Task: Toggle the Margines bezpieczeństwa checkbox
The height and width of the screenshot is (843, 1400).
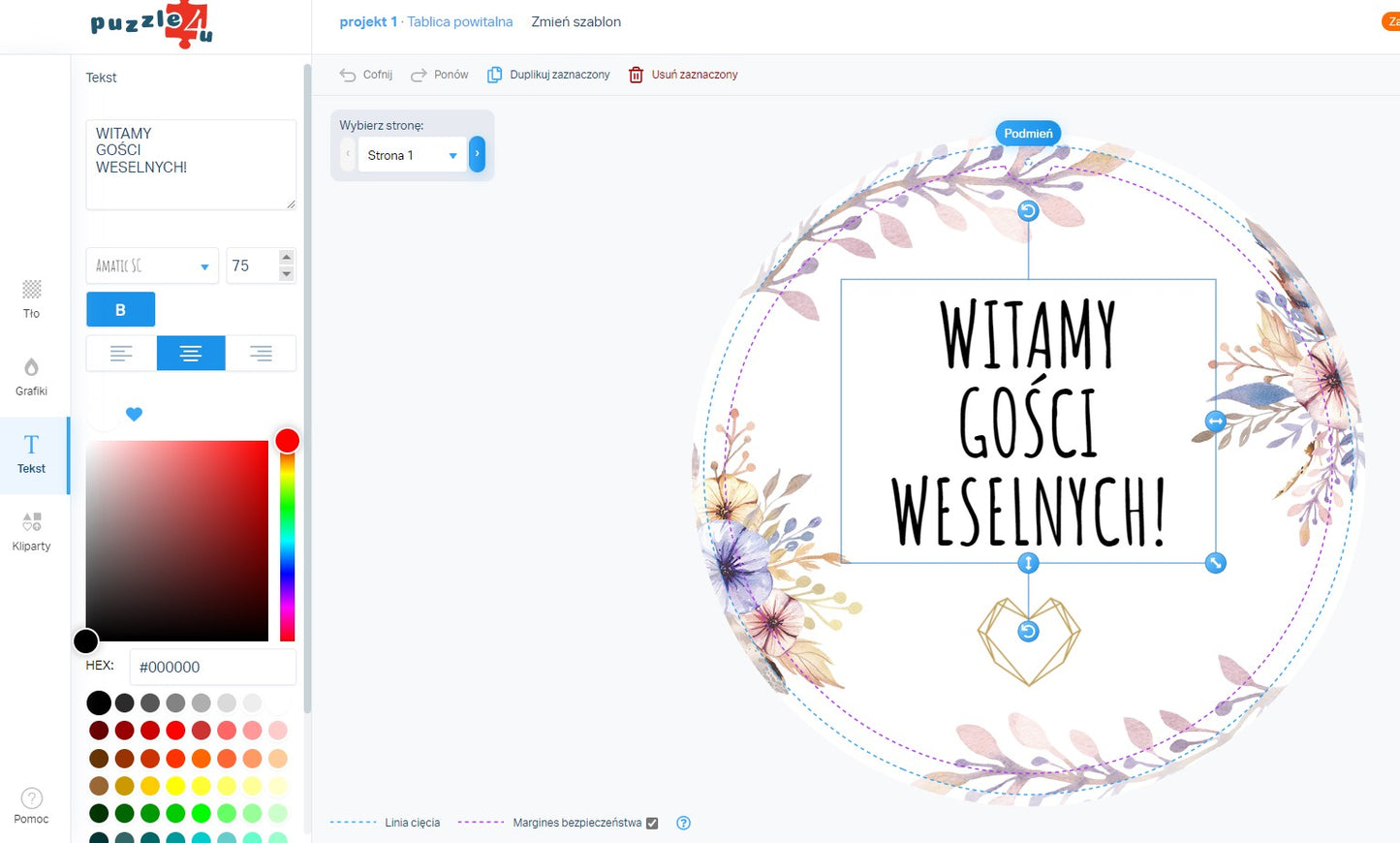Action: coord(652,823)
